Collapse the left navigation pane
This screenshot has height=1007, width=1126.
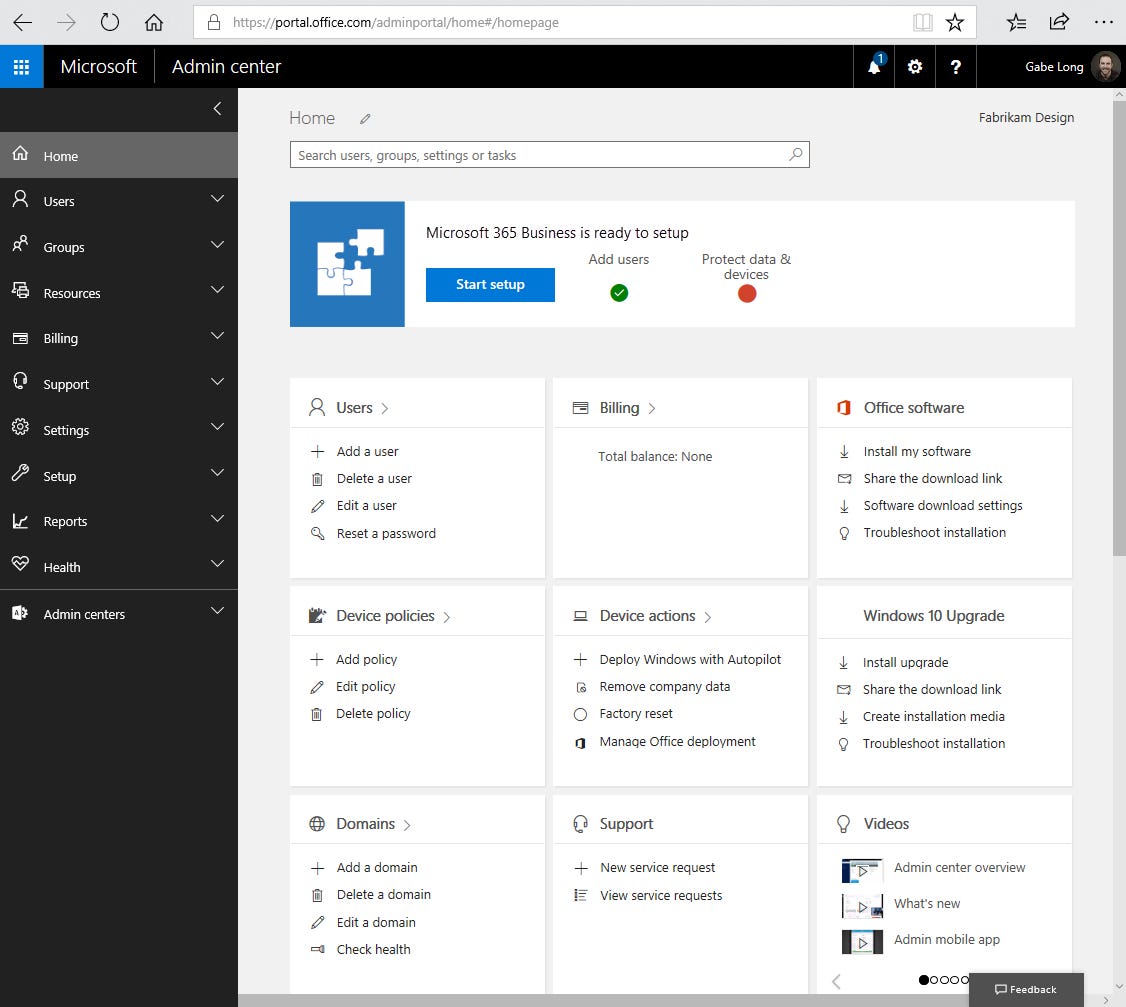click(217, 110)
